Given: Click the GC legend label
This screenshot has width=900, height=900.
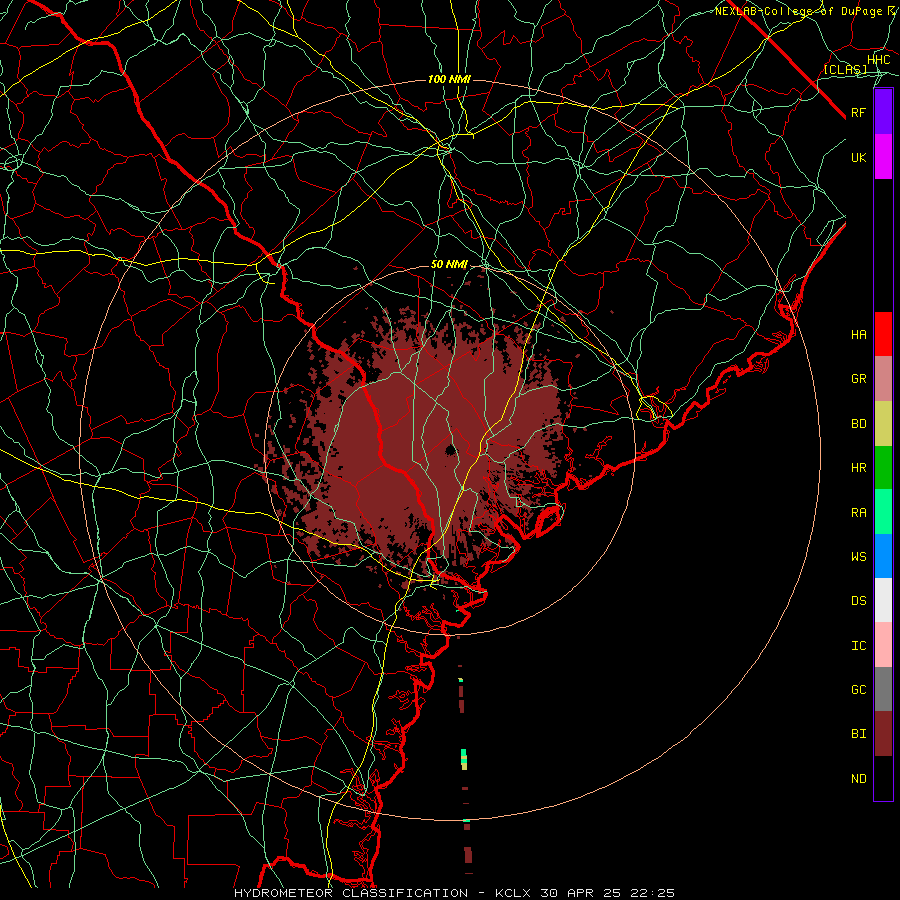Looking at the screenshot, I should [x=858, y=690].
